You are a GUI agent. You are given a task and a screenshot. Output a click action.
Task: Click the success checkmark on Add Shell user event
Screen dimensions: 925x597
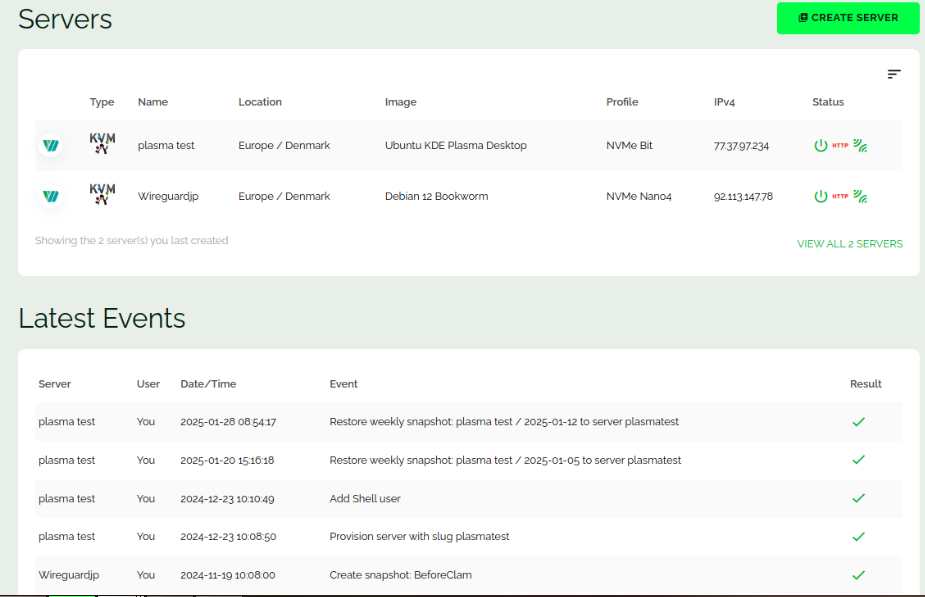tap(858, 498)
